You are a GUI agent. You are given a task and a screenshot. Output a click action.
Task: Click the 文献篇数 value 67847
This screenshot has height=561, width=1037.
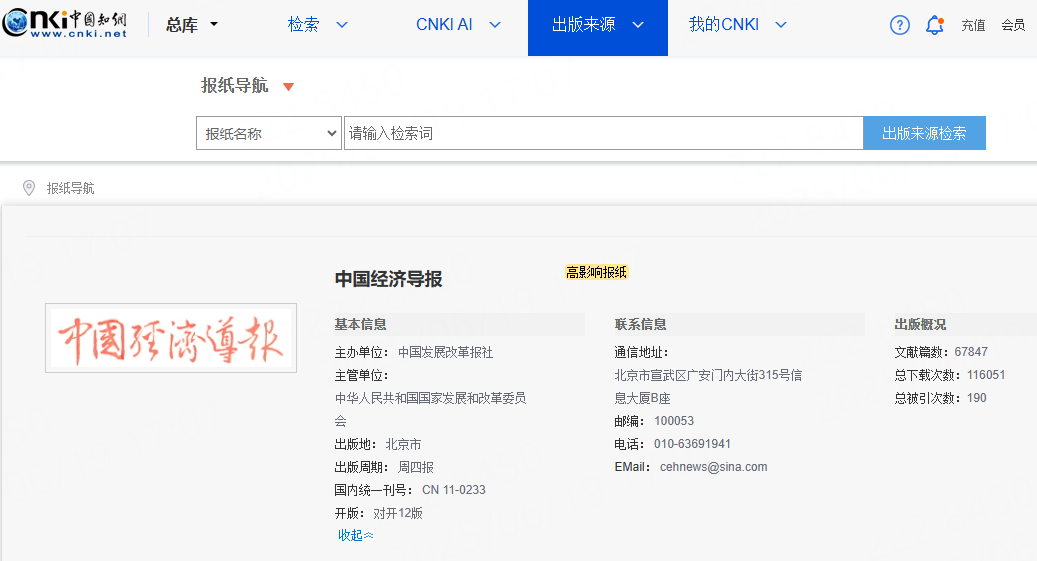971,352
